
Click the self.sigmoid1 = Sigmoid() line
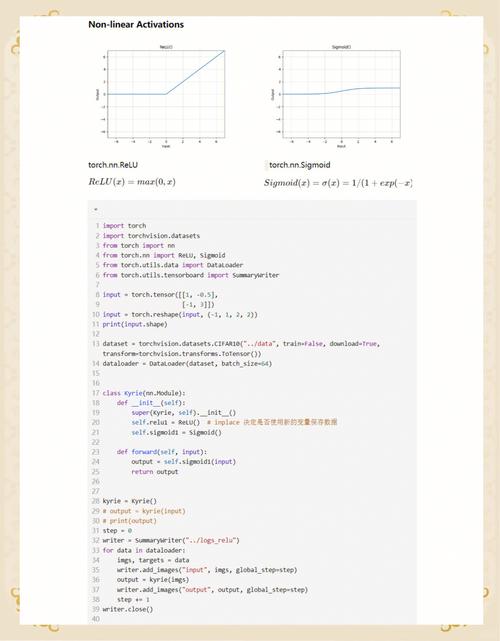pyautogui.click(x=177, y=432)
